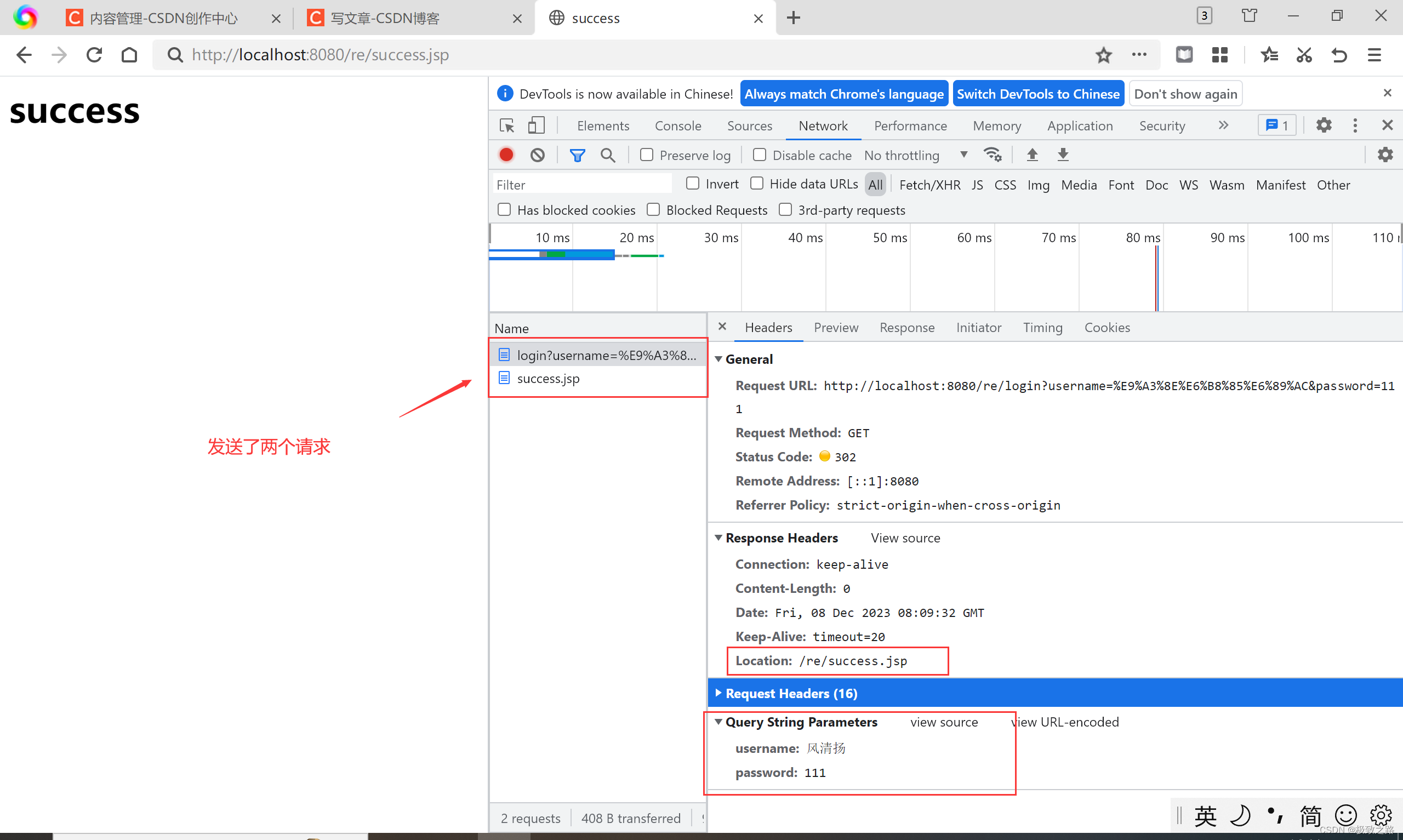Click the Network tab in DevTools

[823, 124]
